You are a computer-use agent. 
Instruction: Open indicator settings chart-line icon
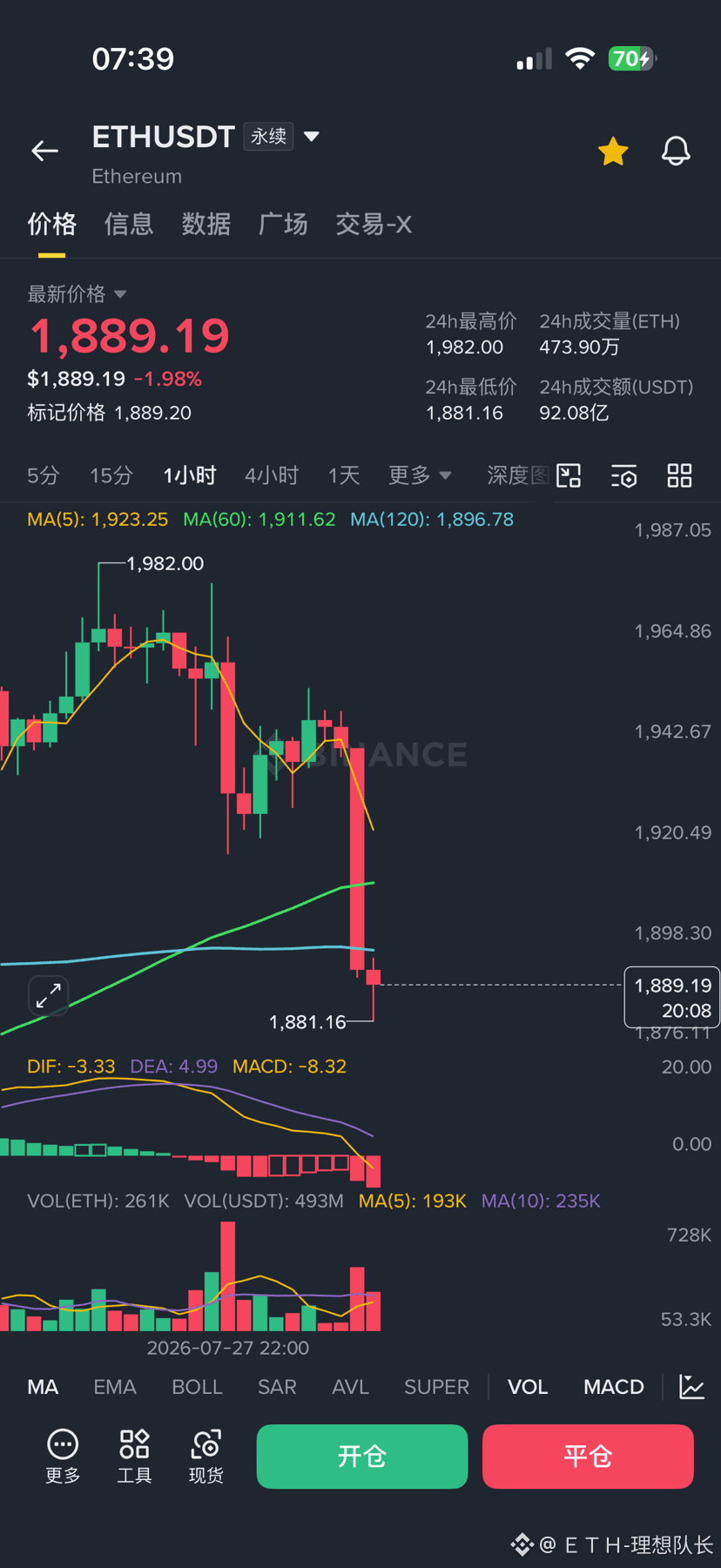[x=691, y=1387]
